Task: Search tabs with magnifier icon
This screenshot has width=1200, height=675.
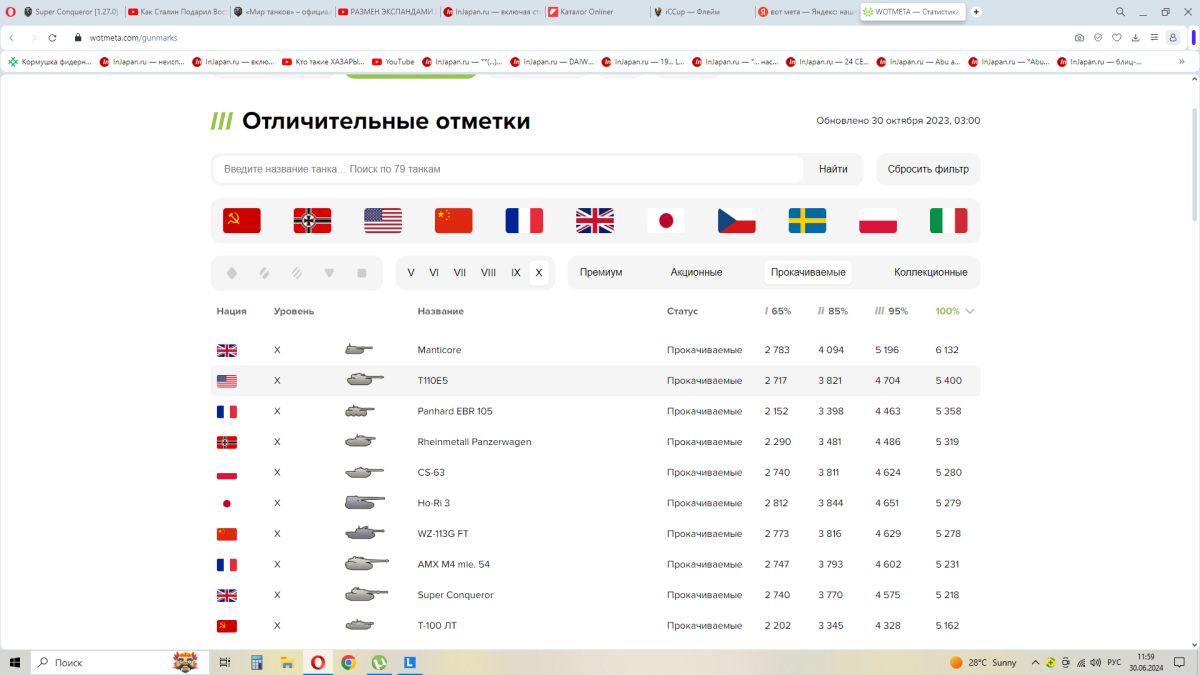Action: click(x=1120, y=12)
